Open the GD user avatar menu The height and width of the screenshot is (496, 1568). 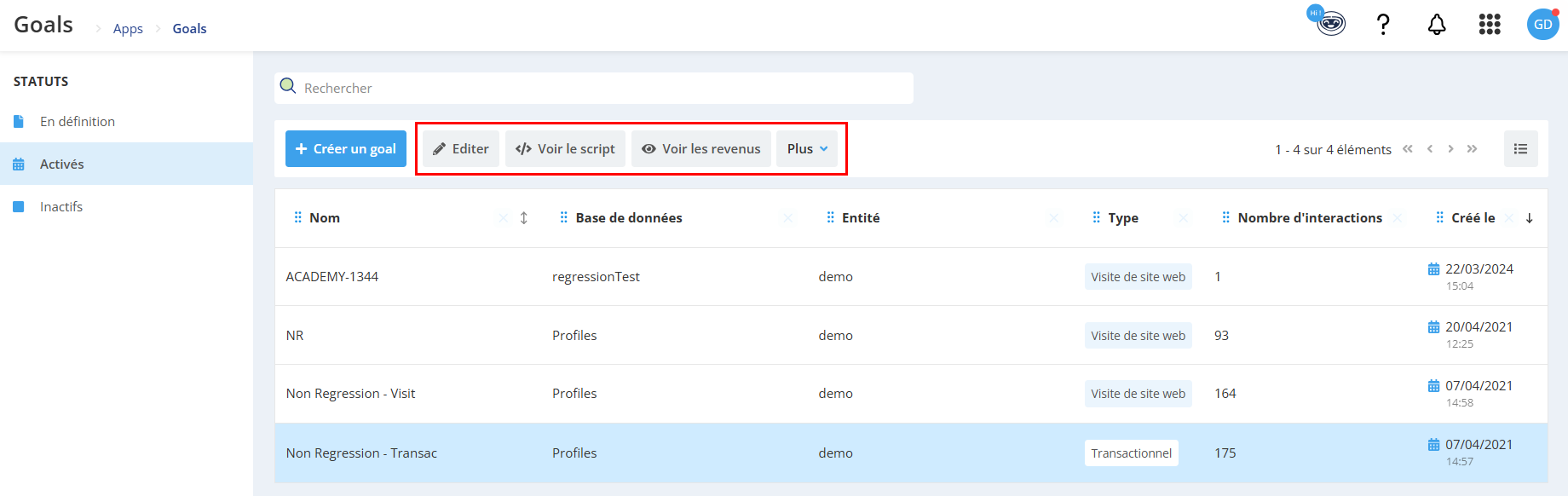coord(1542,25)
